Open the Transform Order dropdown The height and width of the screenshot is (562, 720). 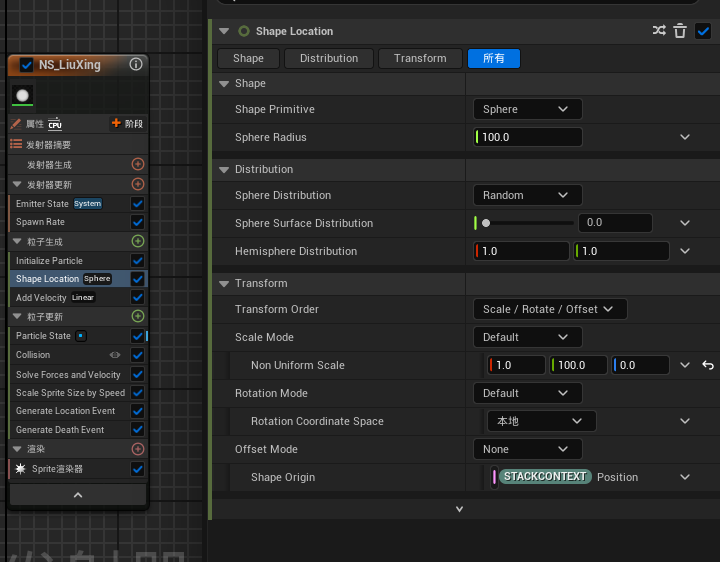click(550, 309)
